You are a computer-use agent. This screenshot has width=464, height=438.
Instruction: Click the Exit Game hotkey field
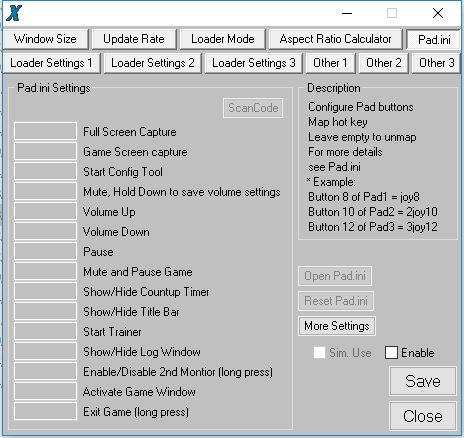tap(45, 411)
